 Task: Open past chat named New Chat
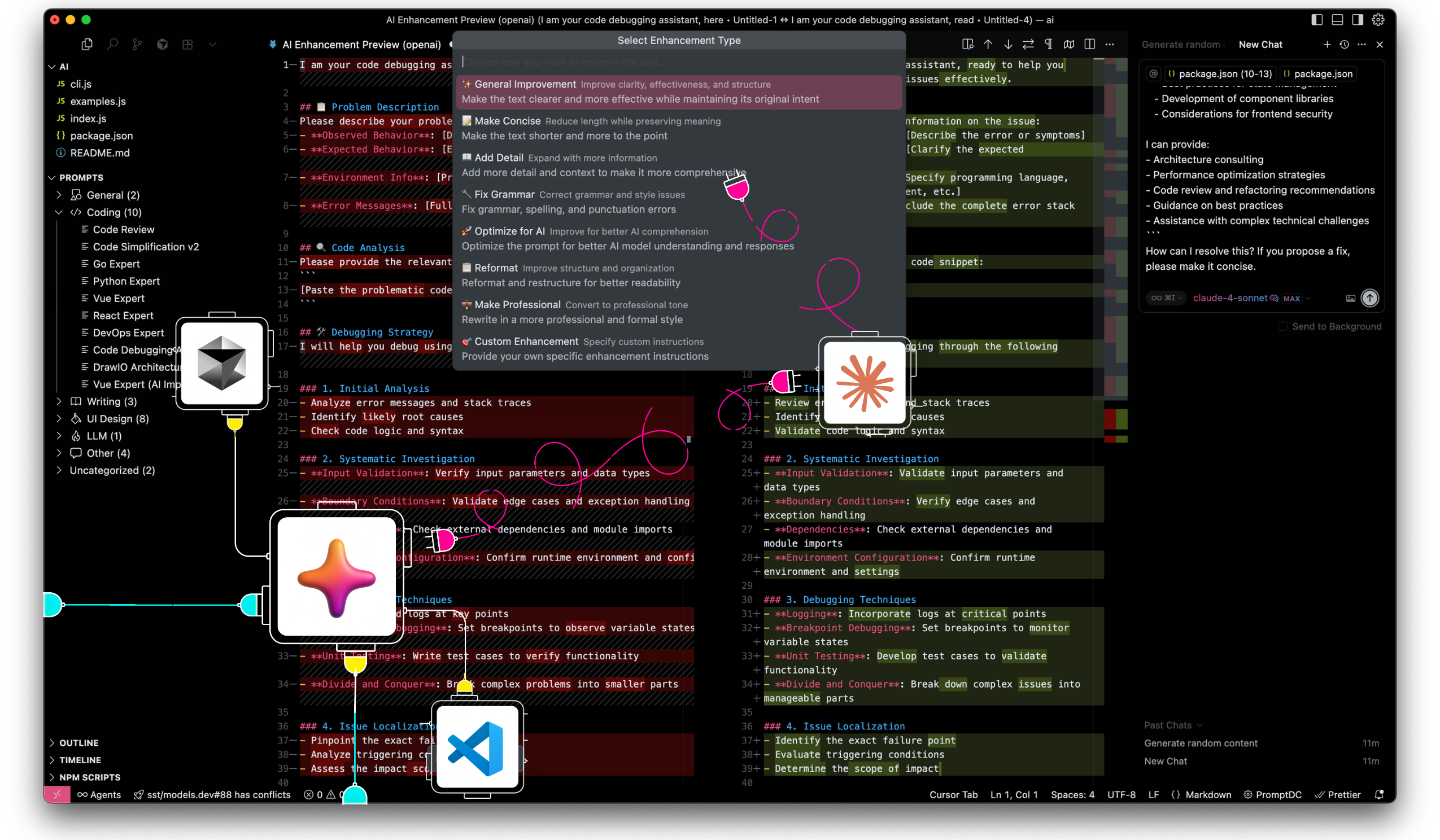tap(1261, 761)
